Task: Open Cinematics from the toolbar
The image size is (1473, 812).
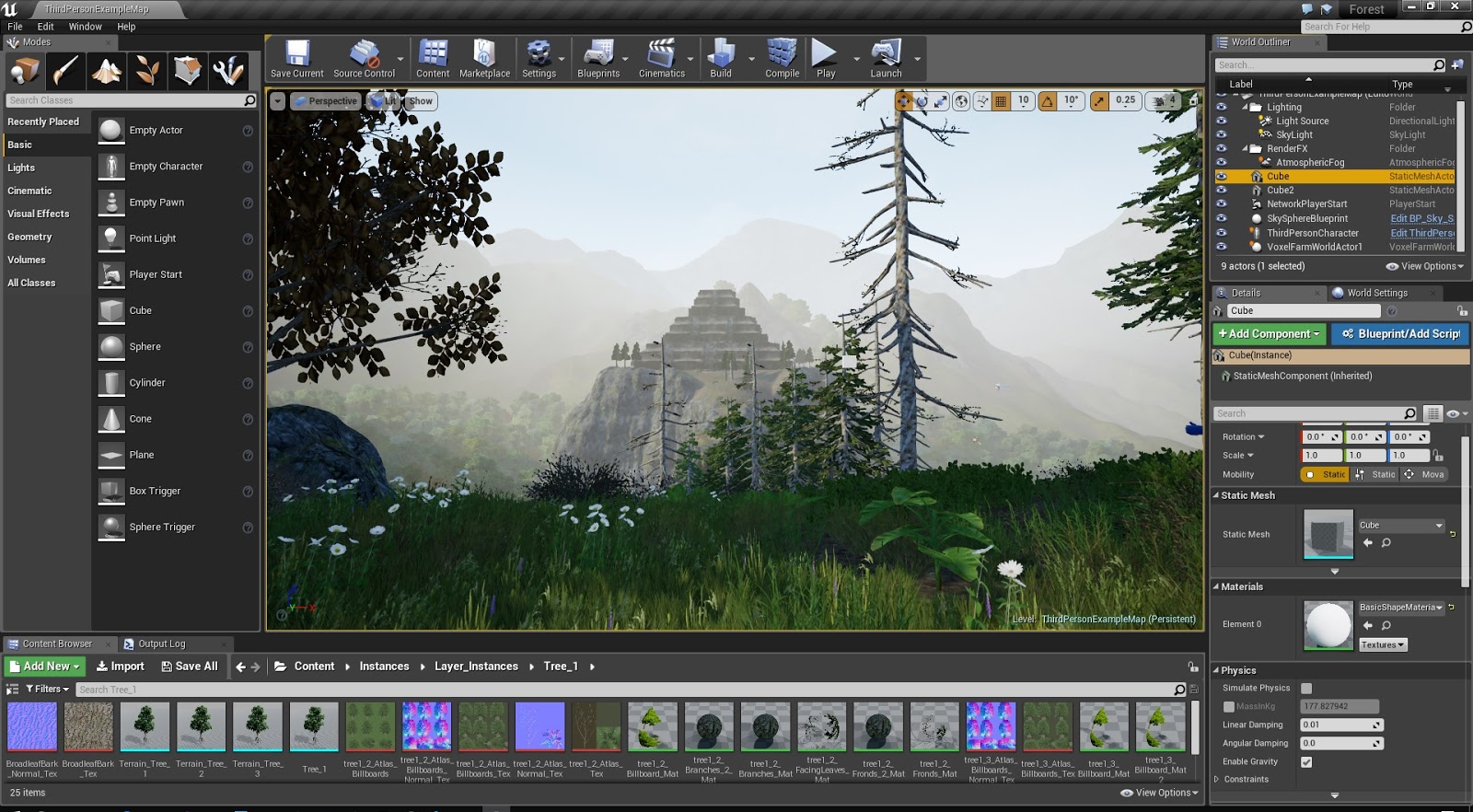Action: click(662, 59)
